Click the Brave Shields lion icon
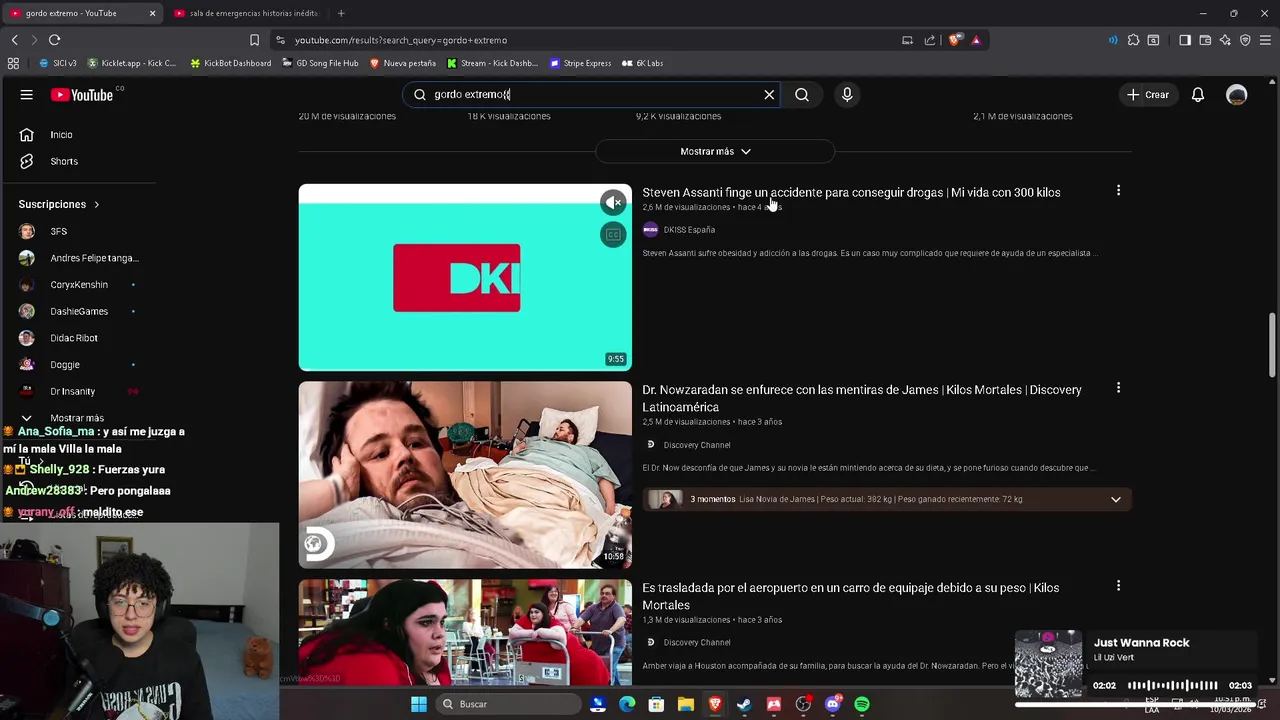Screen dimensions: 1280x720 [954, 40]
